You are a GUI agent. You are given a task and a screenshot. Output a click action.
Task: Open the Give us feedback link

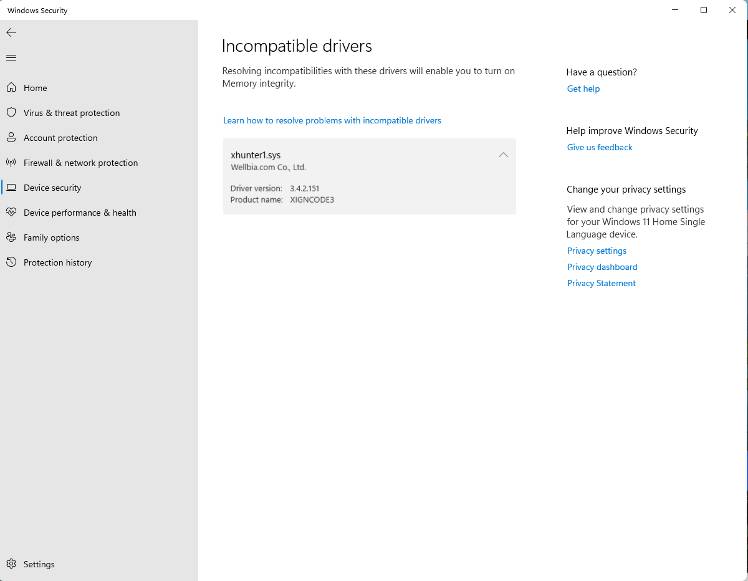(x=599, y=148)
